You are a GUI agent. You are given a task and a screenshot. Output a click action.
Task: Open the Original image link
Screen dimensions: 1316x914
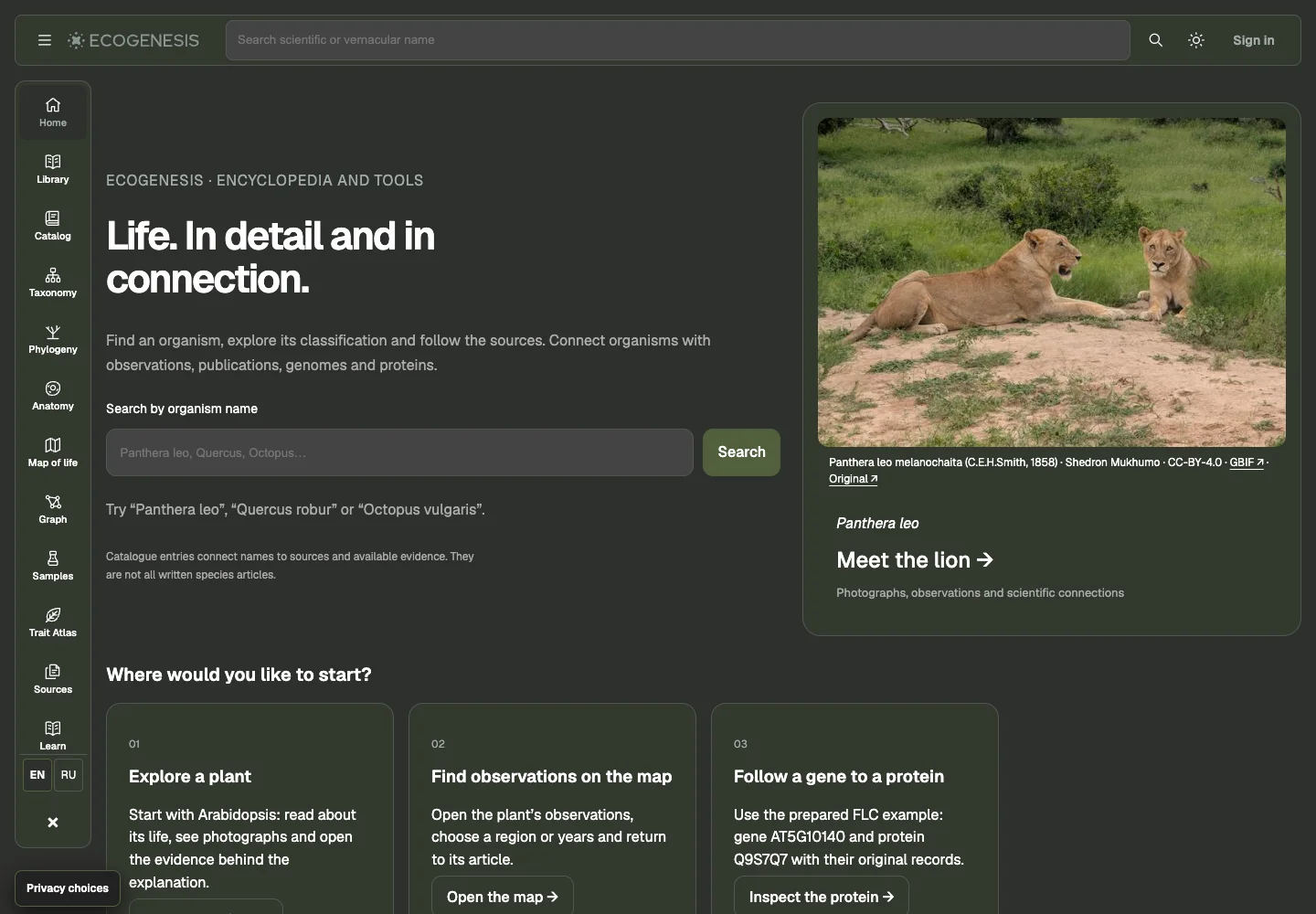(x=853, y=479)
